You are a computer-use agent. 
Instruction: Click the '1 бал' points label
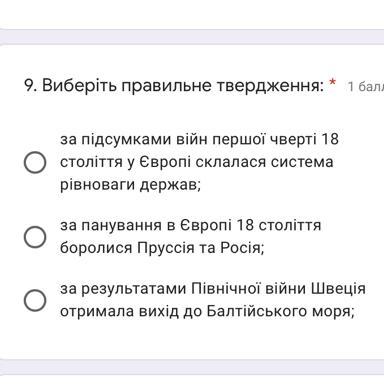[x=366, y=87]
